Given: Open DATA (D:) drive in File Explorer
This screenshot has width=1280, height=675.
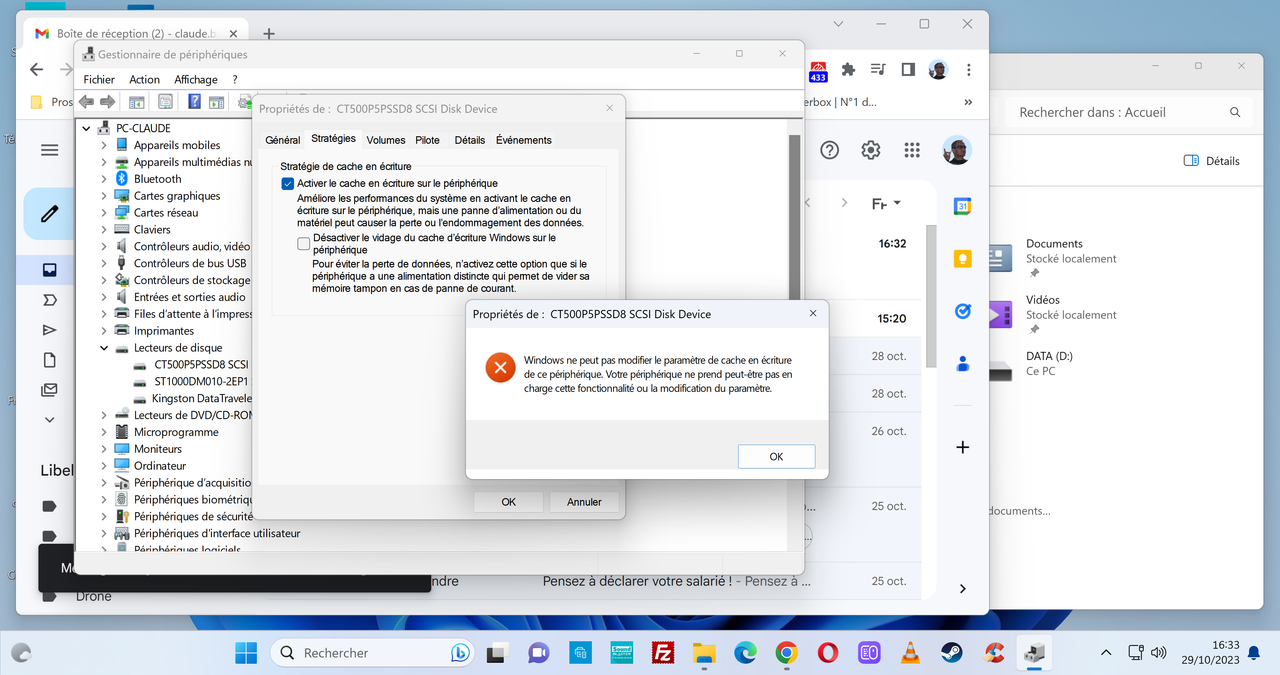Looking at the screenshot, I should pyautogui.click(x=1032, y=363).
